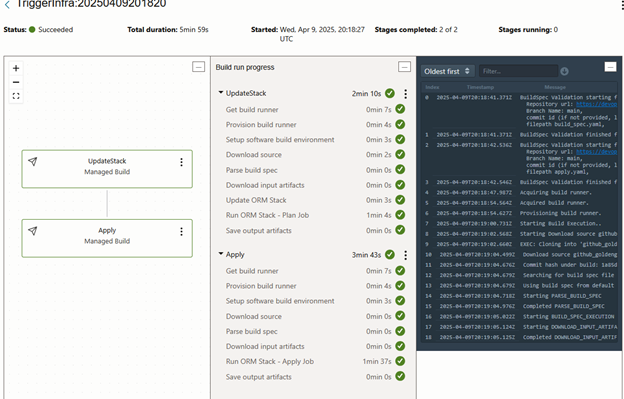Minimize the pipeline diagram panel

coord(199,67)
